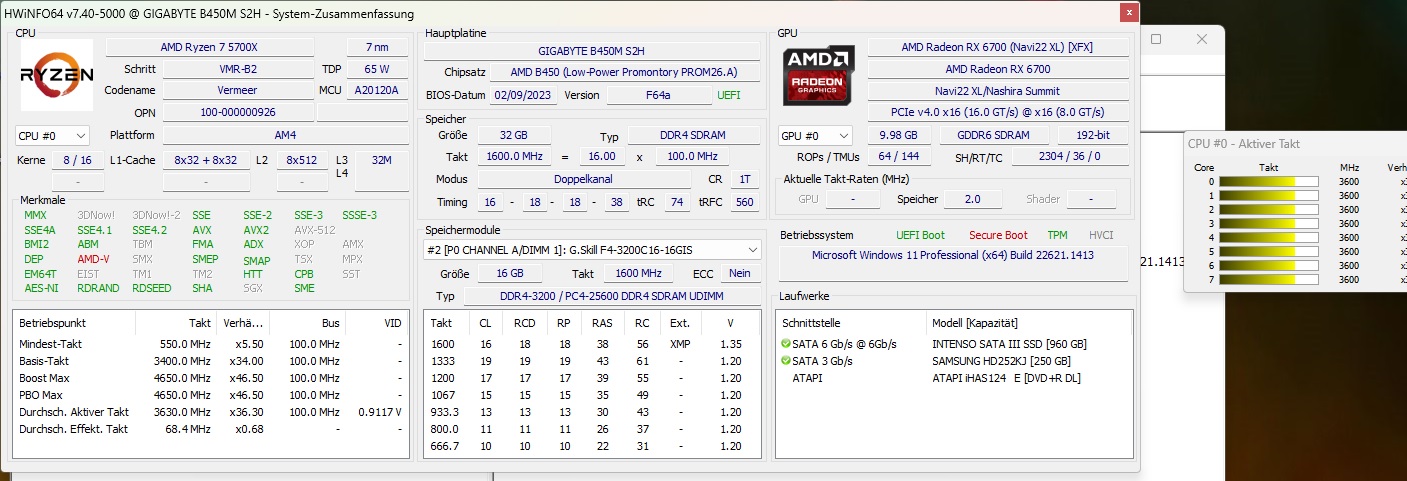1407x481 pixels.
Task: Click the INTENSO SATA III SSD [960 GB] entry
Action: 1009,344
